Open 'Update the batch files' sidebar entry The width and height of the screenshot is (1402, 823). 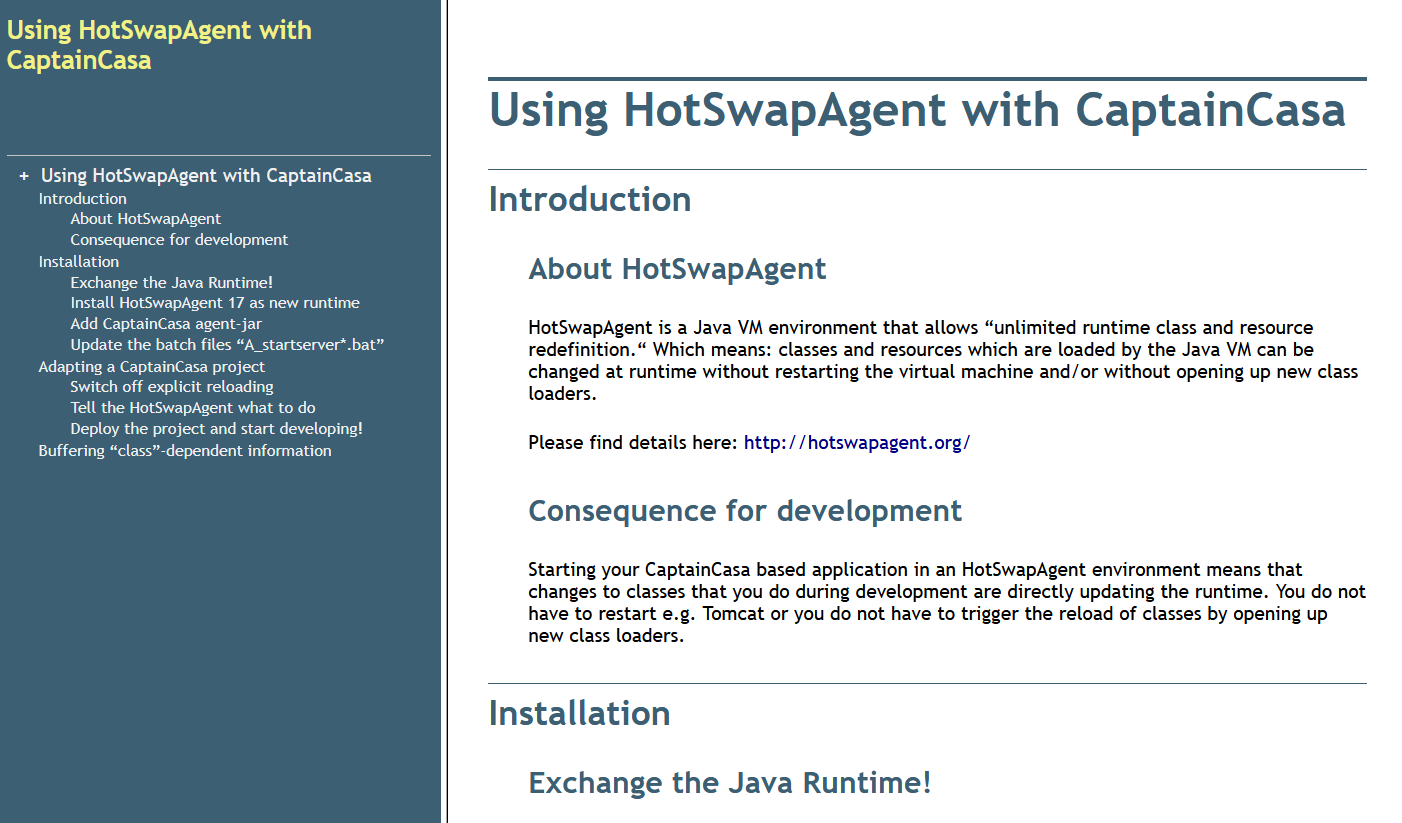[227, 345]
